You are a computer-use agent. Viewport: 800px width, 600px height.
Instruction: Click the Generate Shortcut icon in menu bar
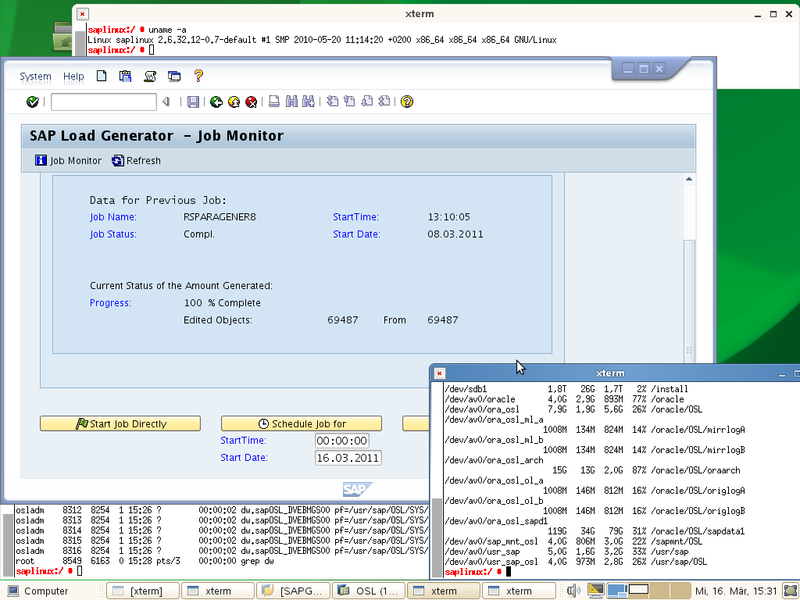[x=149, y=76]
